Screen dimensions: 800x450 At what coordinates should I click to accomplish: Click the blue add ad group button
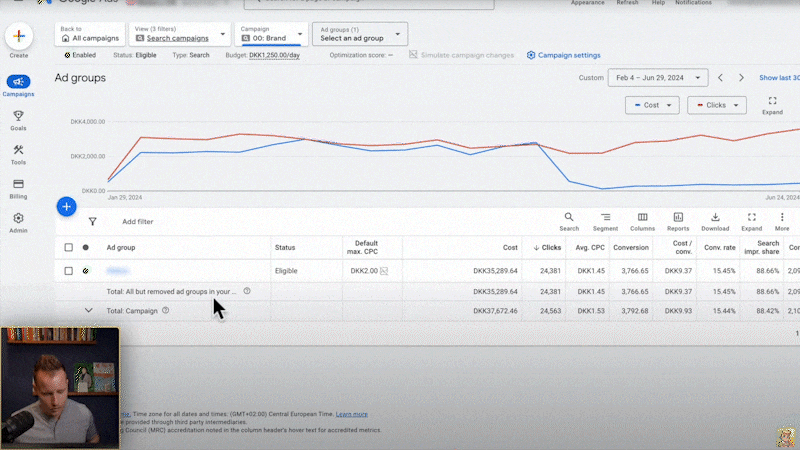66,207
